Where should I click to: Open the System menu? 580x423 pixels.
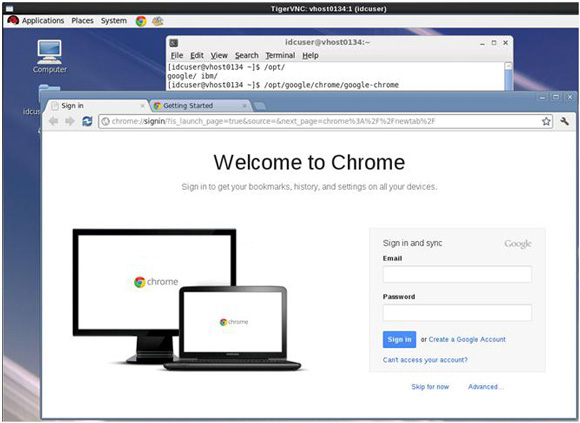(114, 21)
